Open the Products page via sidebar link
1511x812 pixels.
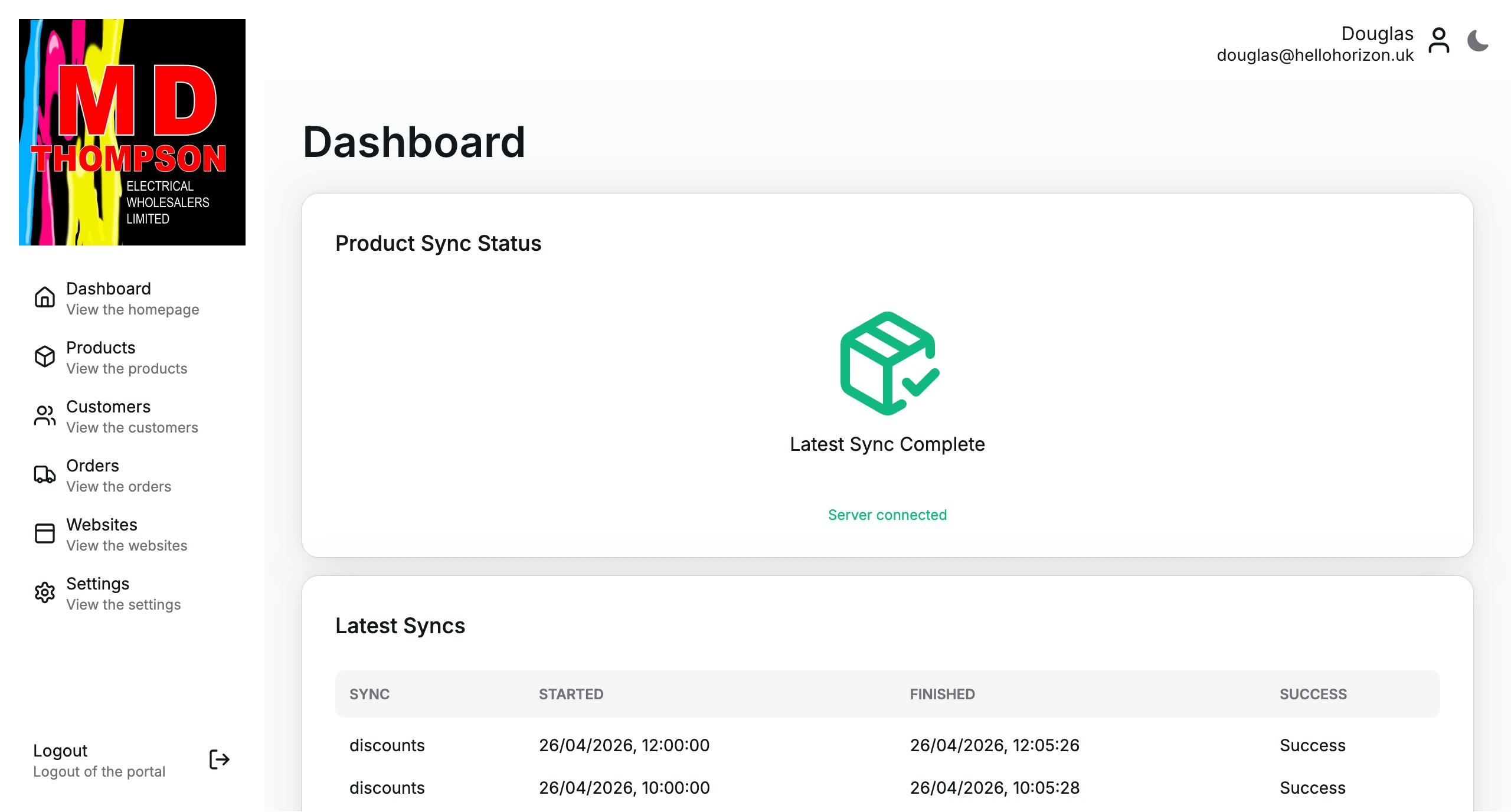[100, 348]
